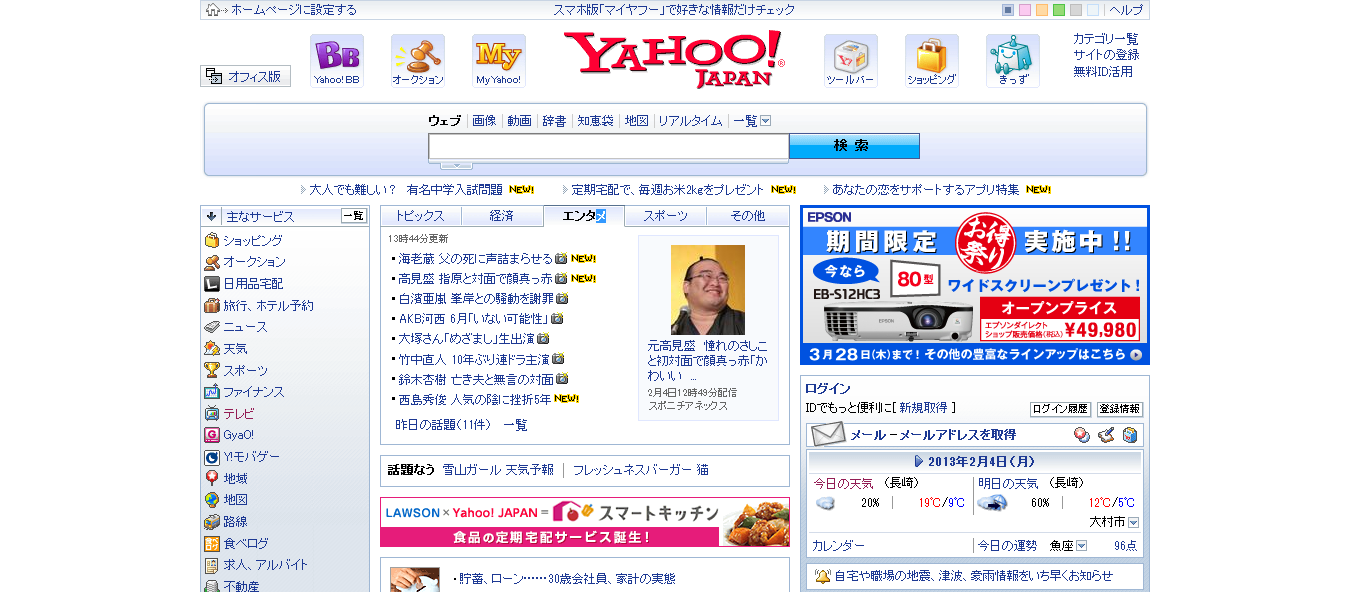Image resolution: width=1349 pixels, height=592 pixels.
Task: Open the オークション gavel icon
Action: point(417,61)
